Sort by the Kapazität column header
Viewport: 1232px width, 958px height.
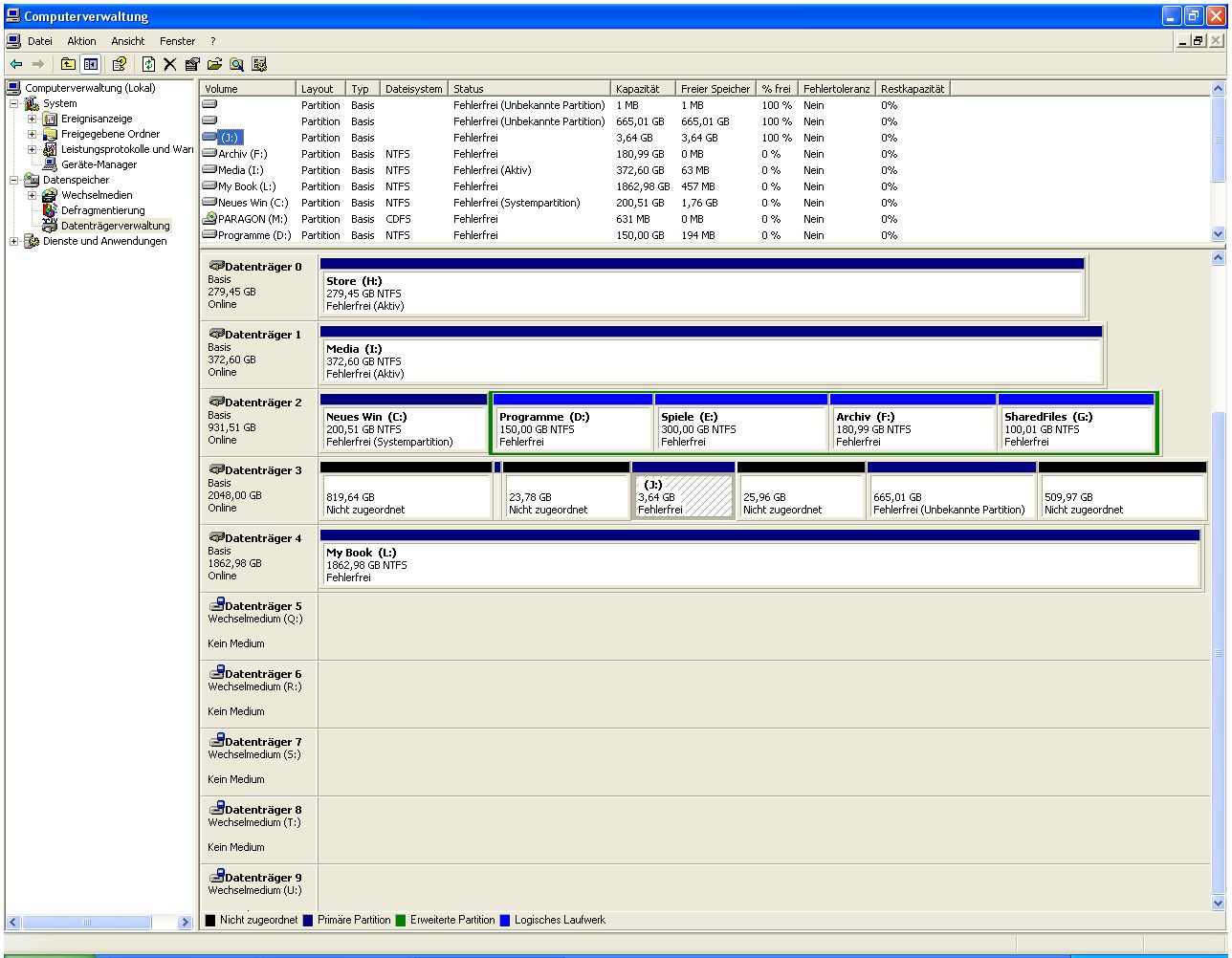coord(638,89)
